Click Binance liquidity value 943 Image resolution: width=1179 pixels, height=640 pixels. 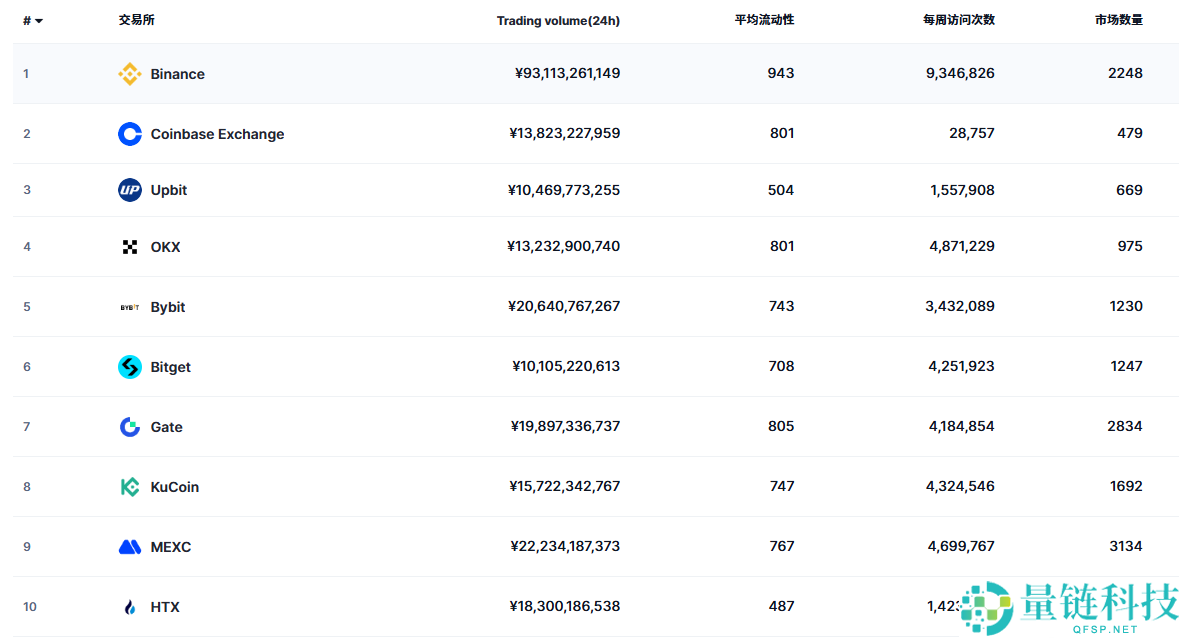tap(780, 73)
